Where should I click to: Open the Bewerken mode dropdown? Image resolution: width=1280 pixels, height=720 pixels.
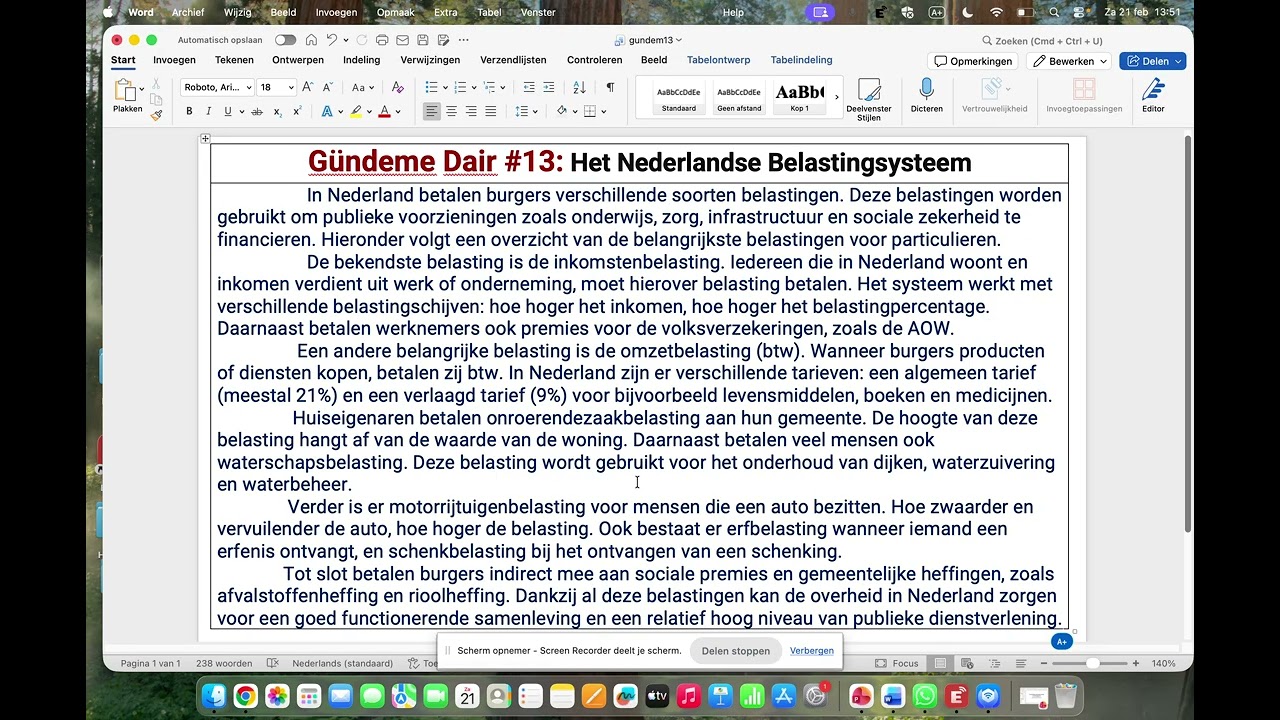pyautogui.click(x=1069, y=61)
